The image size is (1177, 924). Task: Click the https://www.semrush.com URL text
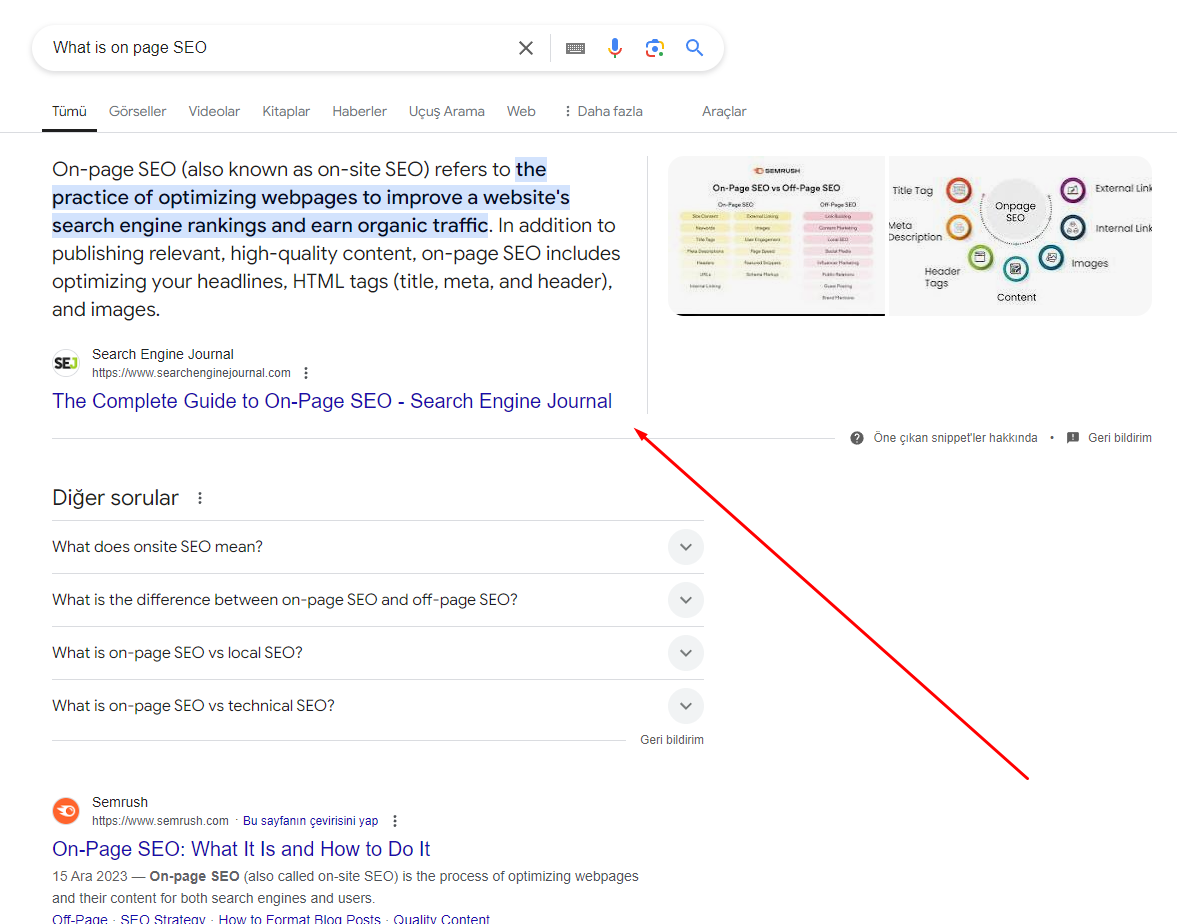160,821
